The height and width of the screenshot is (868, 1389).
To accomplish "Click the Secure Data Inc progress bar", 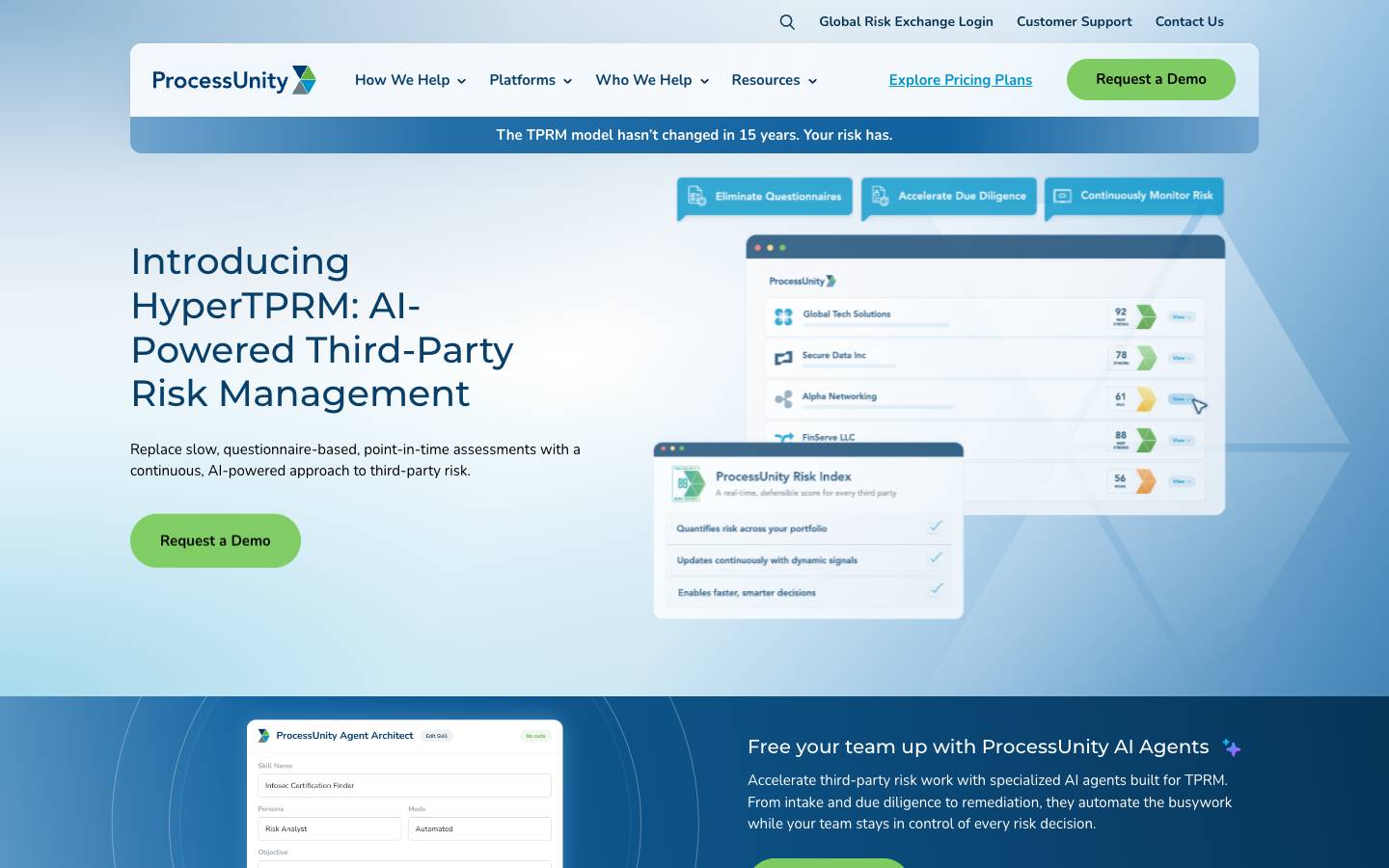I will click(849, 366).
